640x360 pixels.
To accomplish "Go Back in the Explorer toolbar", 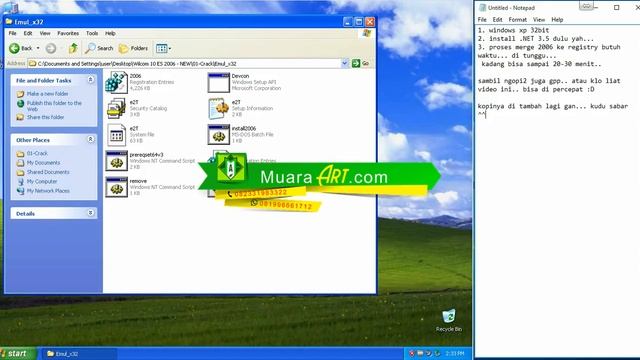I will point(21,48).
